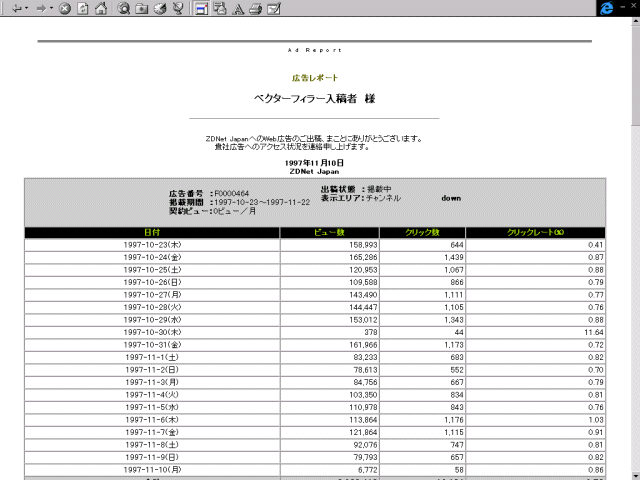Click the ベクターフィラー入稿者 様 title
The height and width of the screenshot is (480, 640).
314,99
